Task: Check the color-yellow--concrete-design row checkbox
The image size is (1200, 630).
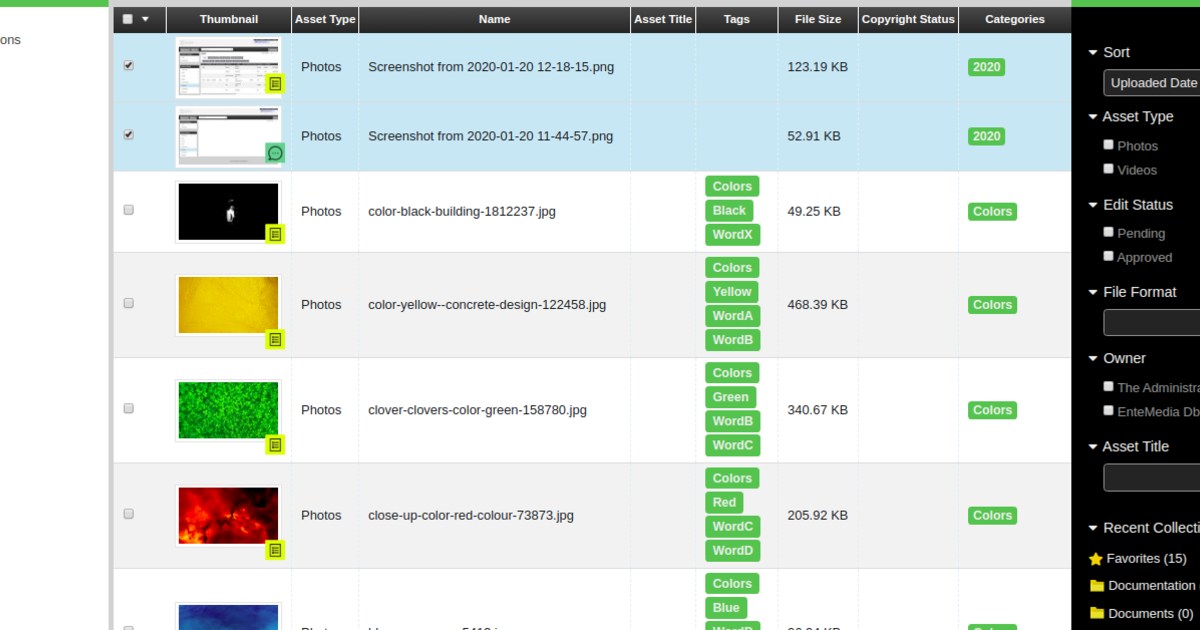Action: 128,303
